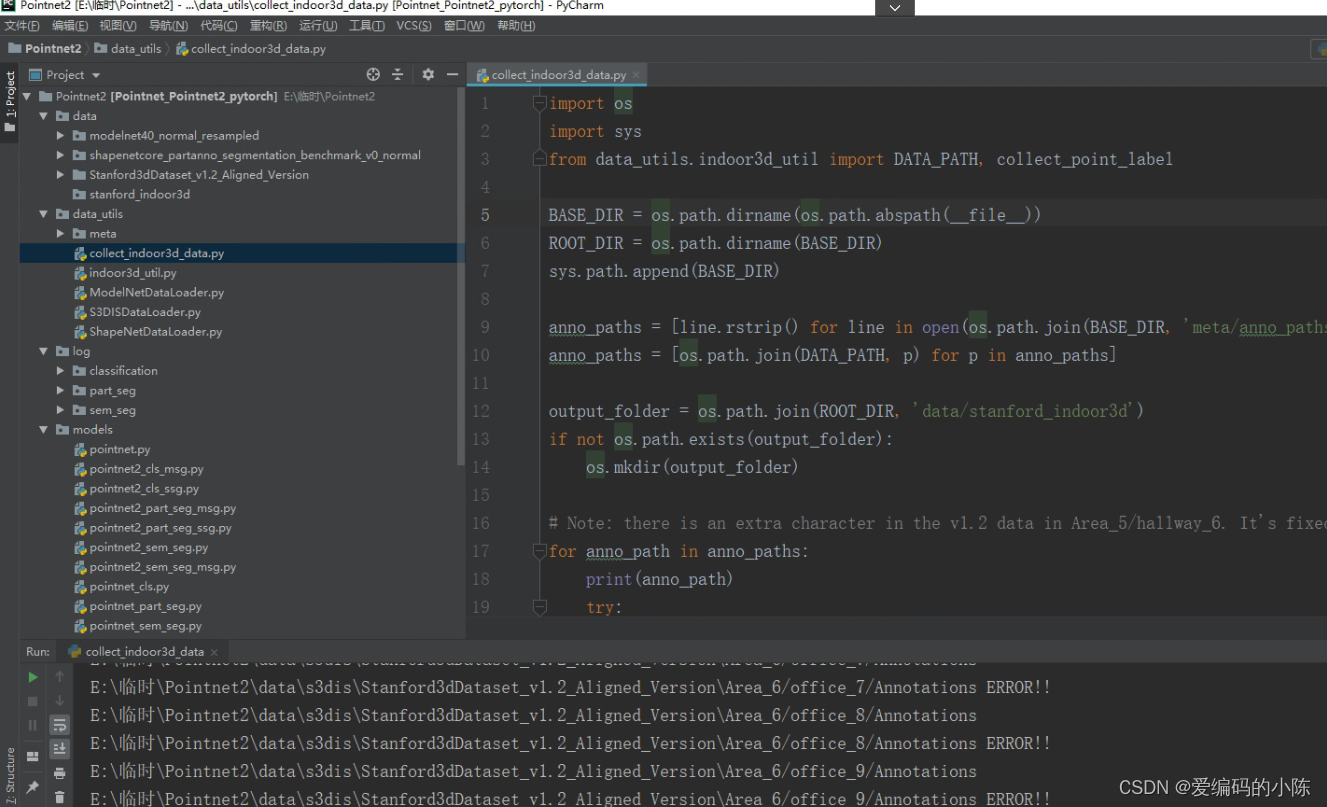The width and height of the screenshot is (1327, 807).
Task: Select ModelNetDataLoader.py in Project tree
Action: point(156,293)
